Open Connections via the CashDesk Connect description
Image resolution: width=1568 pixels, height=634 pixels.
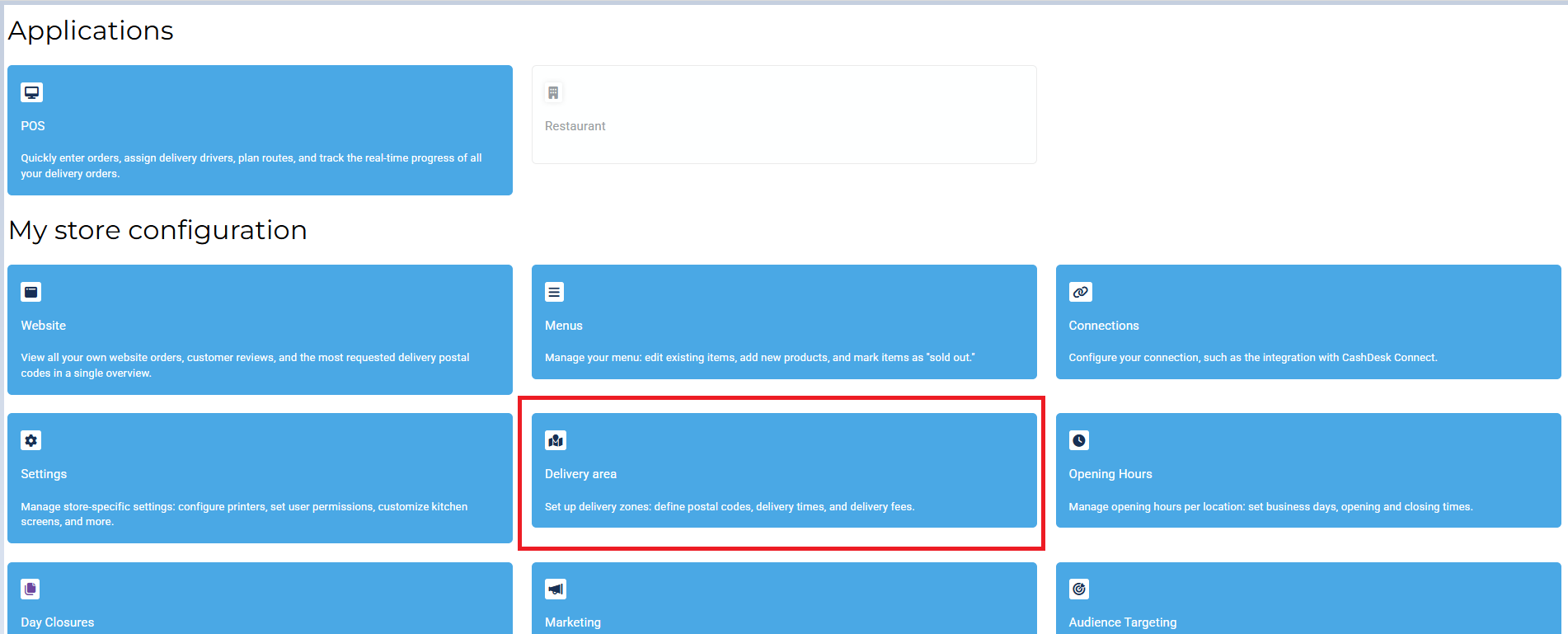pos(1252,358)
